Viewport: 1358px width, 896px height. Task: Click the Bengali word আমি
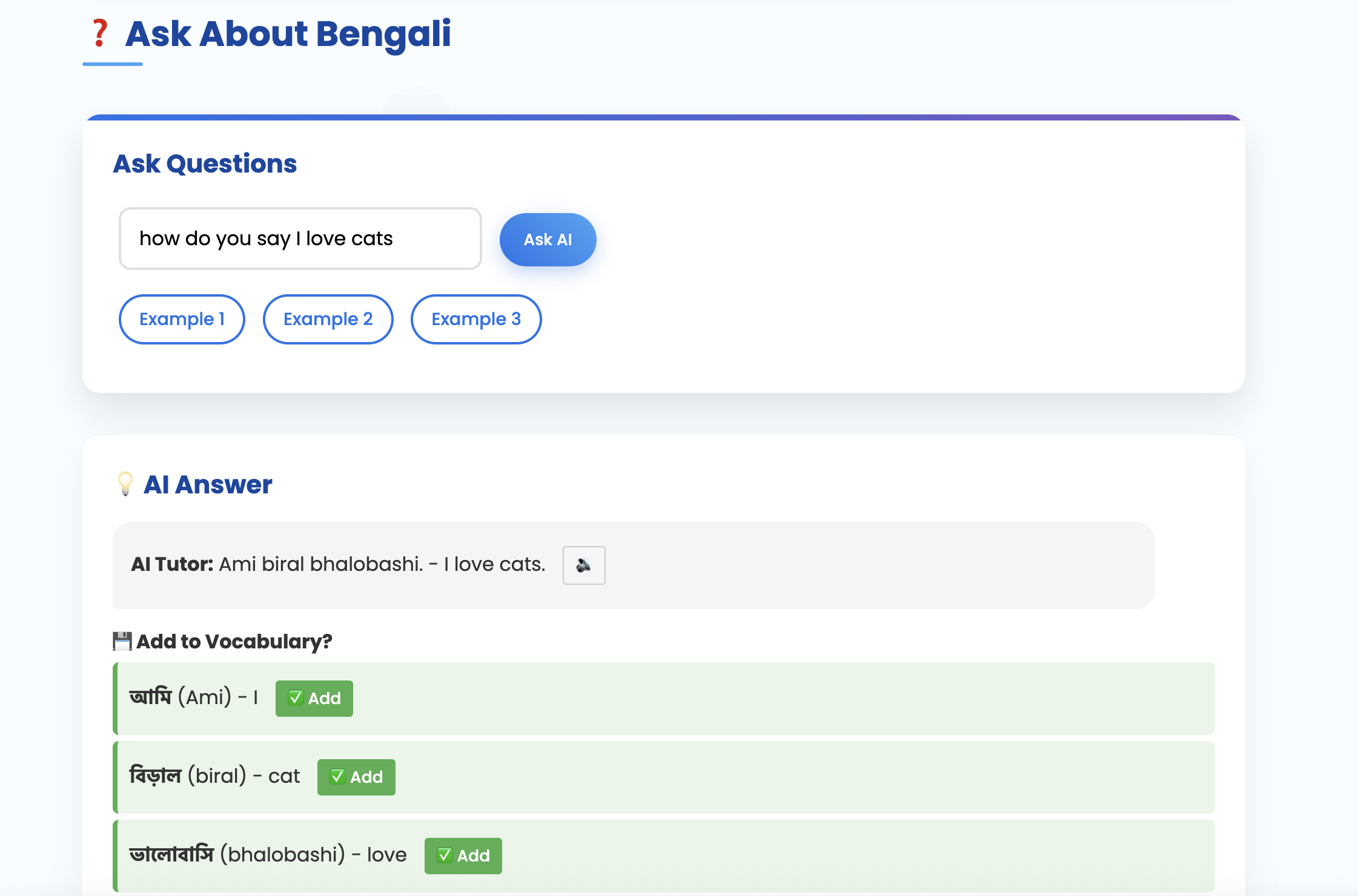[x=151, y=697]
